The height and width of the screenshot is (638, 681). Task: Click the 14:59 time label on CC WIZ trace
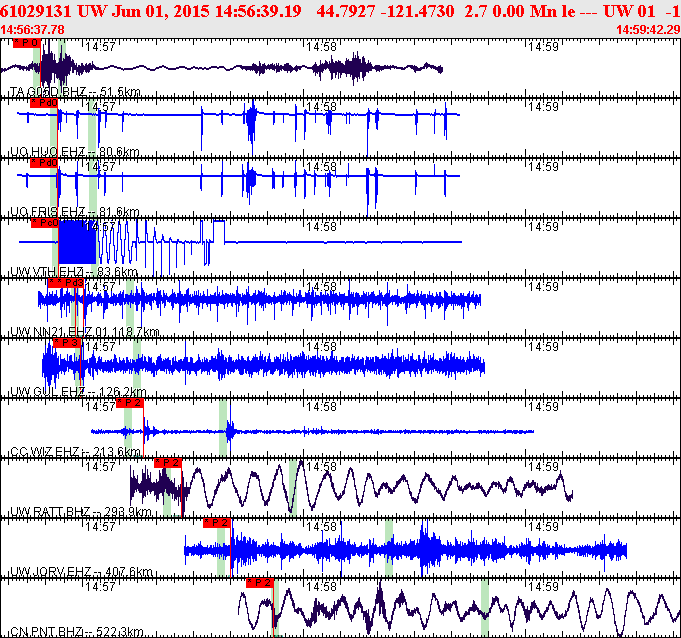tap(543, 407)
